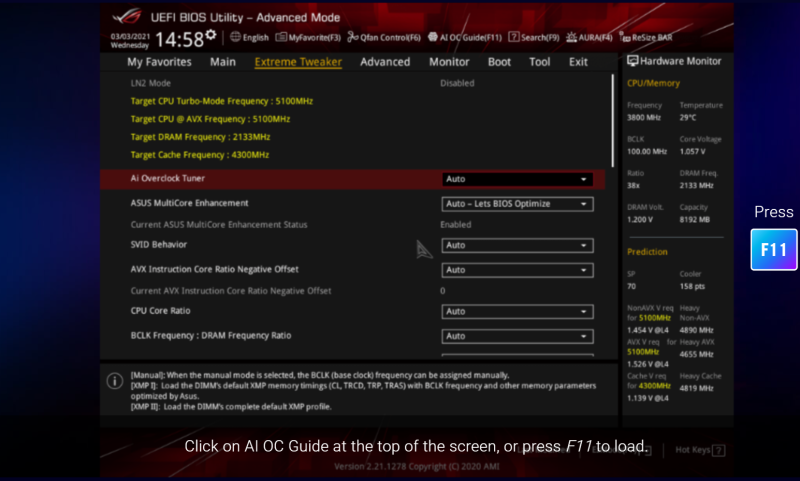
Task: Click the English language globe icon
Action: (x=235, y=37)
